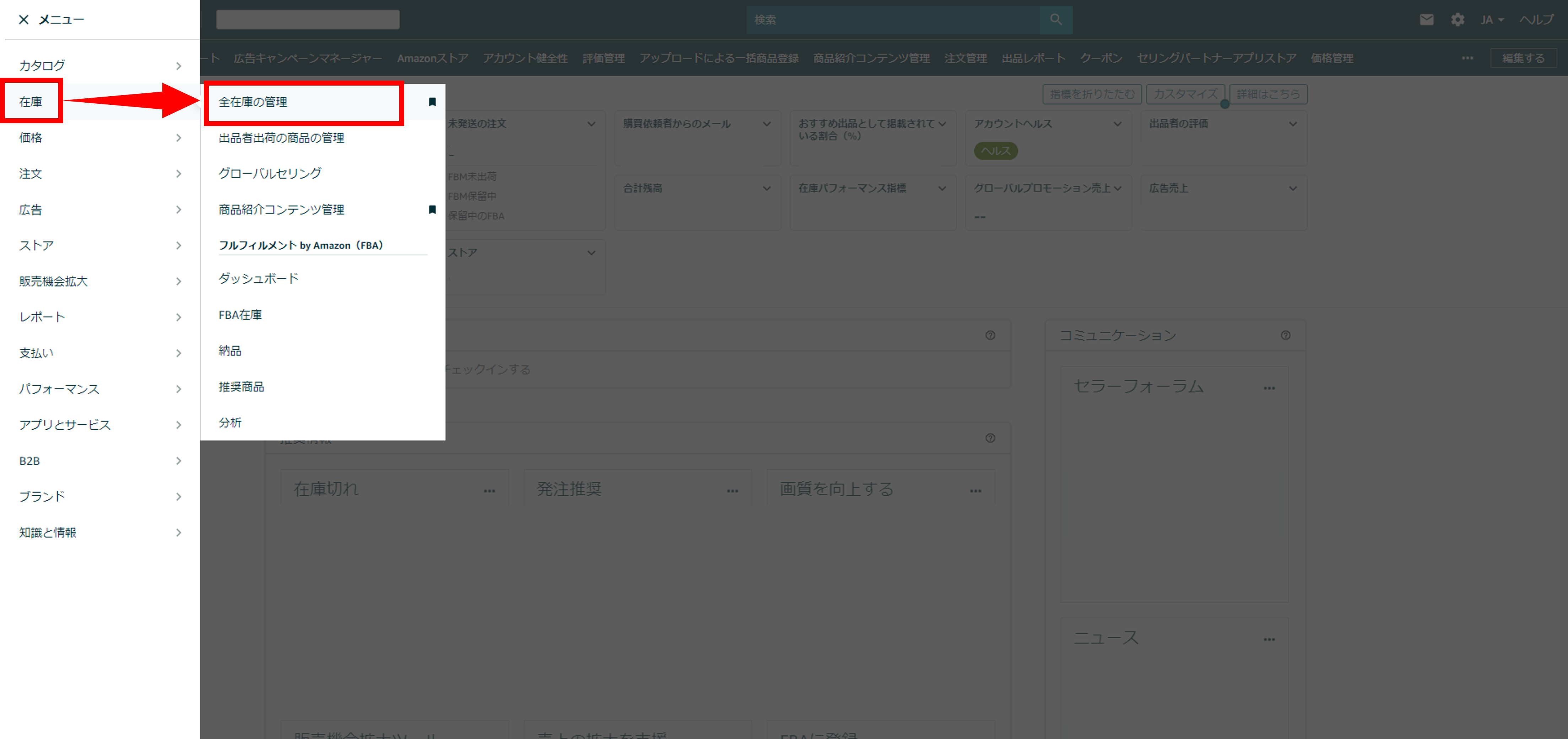The height and width of the screenshot is (739, 1568).
Task: Expand the アカウントヘルス metric card
Action: coord(1118,124)
